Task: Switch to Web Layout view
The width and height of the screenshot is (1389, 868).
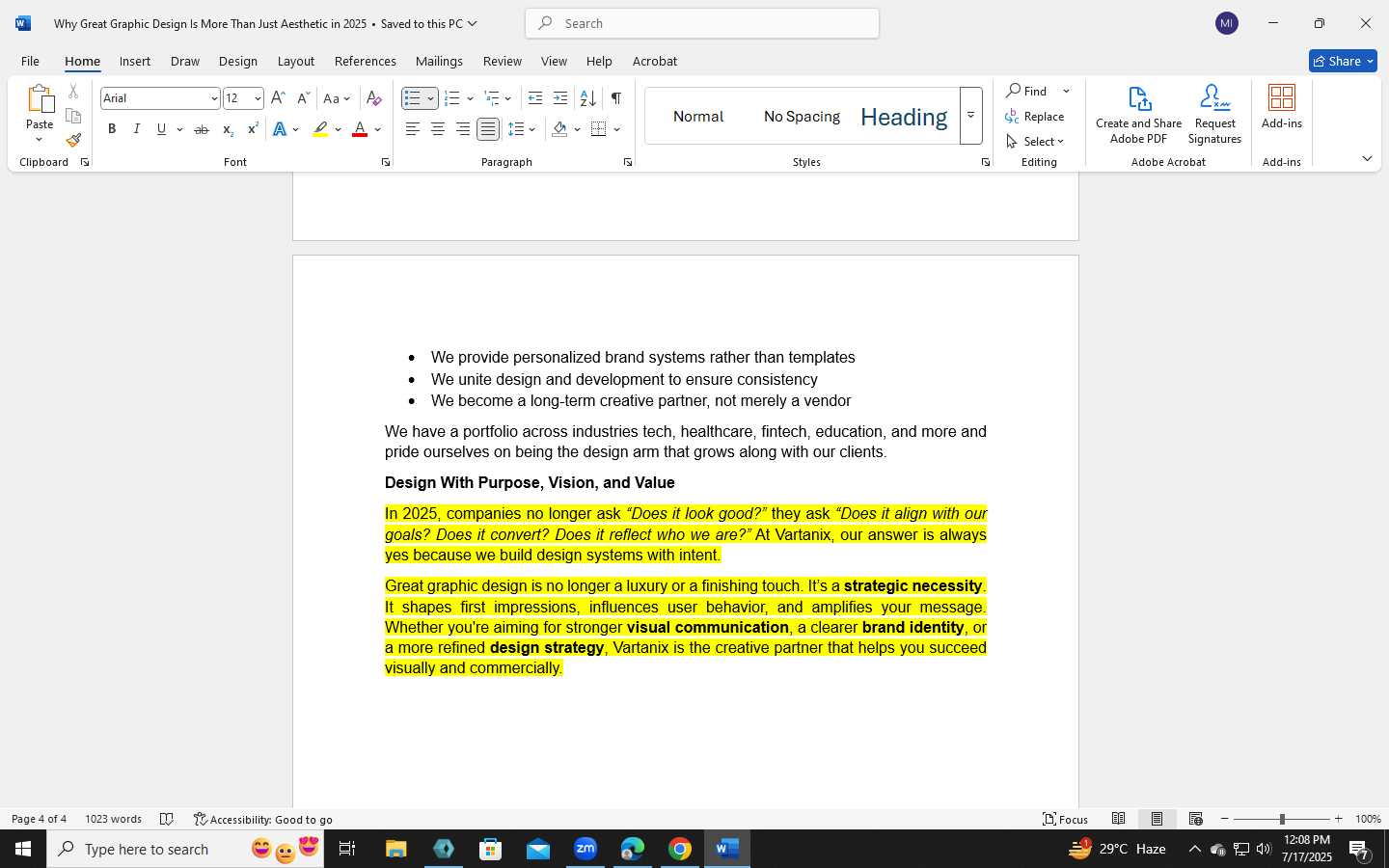Action: [x=1195, y=819]
